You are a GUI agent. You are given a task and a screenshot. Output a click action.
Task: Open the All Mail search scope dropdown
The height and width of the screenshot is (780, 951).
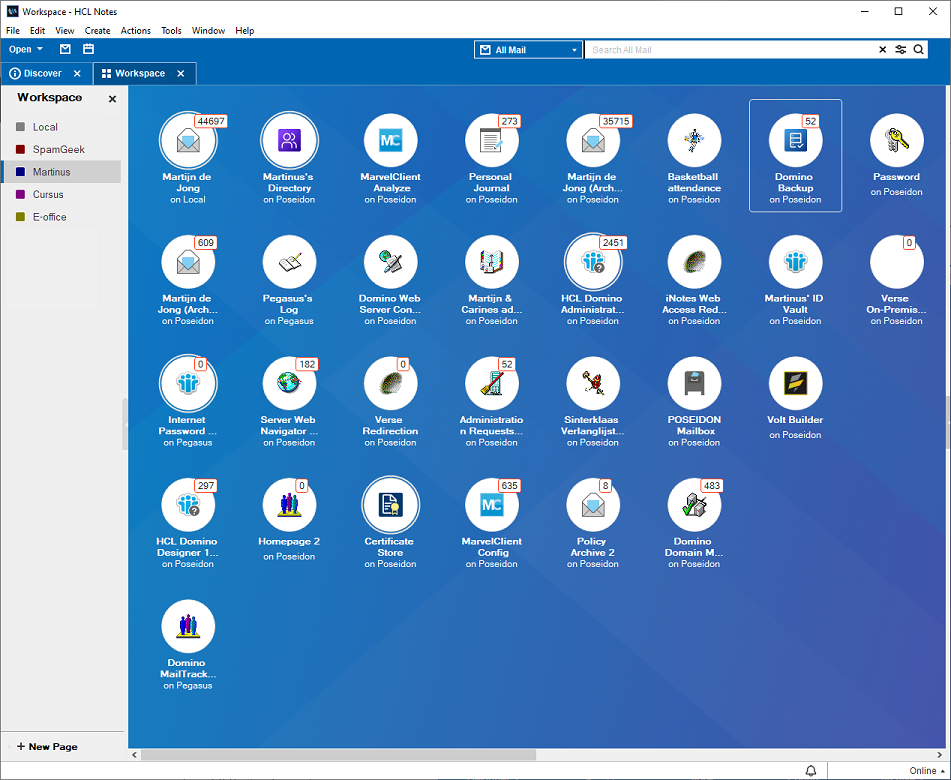(528, 50)
